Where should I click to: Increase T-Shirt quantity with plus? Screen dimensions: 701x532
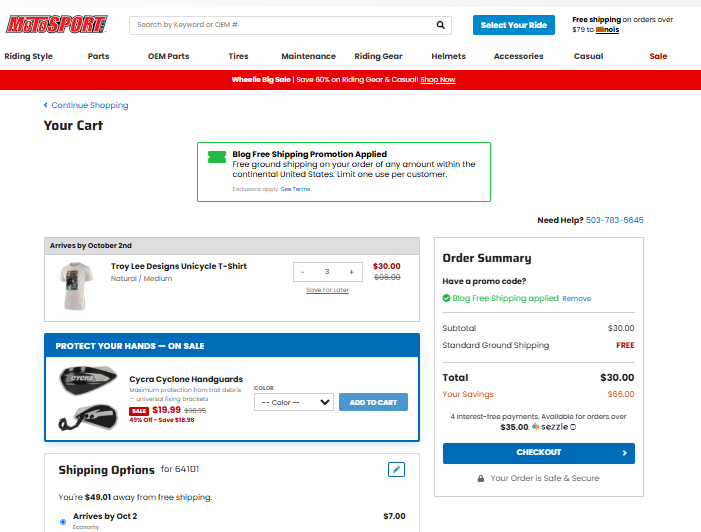351,272
